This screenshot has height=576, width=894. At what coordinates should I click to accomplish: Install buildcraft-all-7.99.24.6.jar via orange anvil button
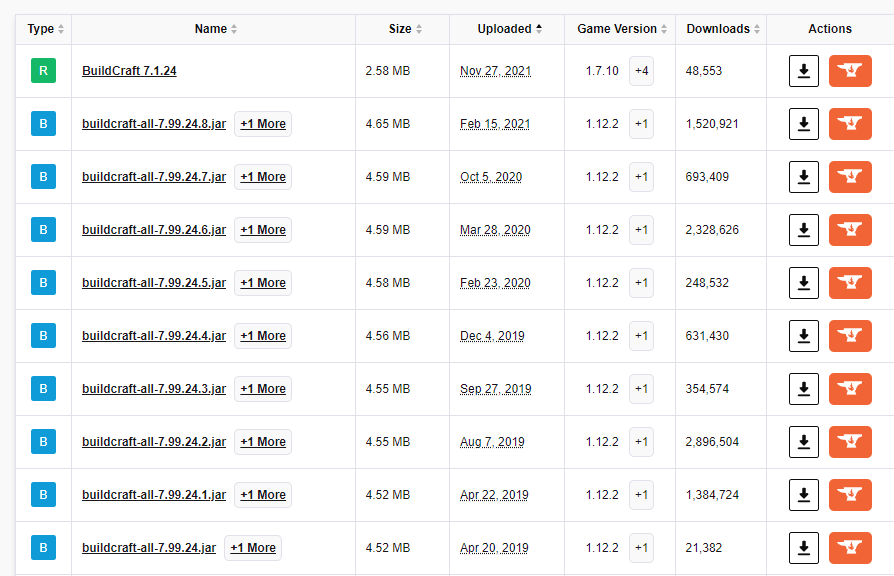point(850,230)
